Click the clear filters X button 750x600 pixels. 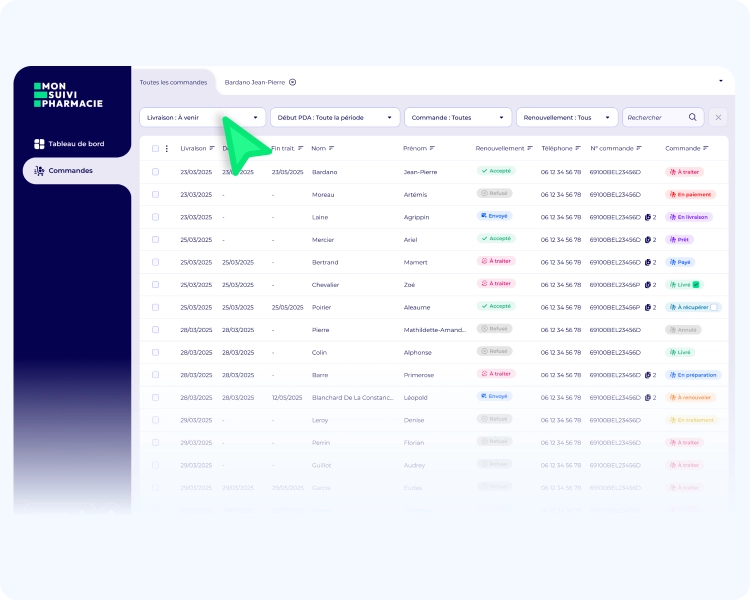click(x=718, y=117)
